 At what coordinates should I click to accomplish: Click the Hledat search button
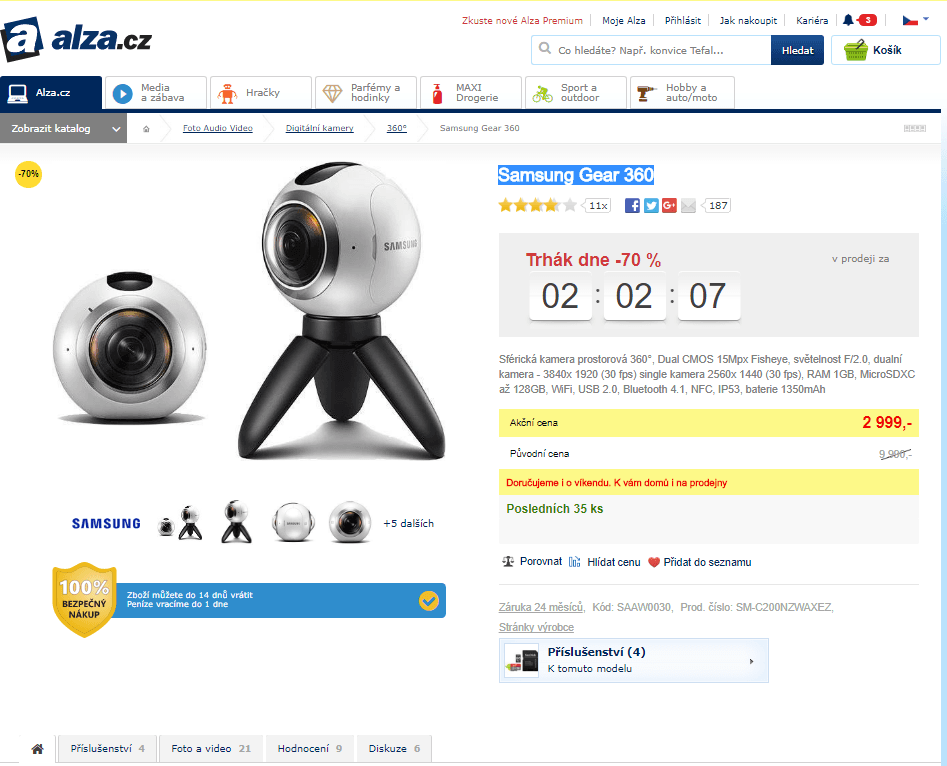tap(797, 50)
